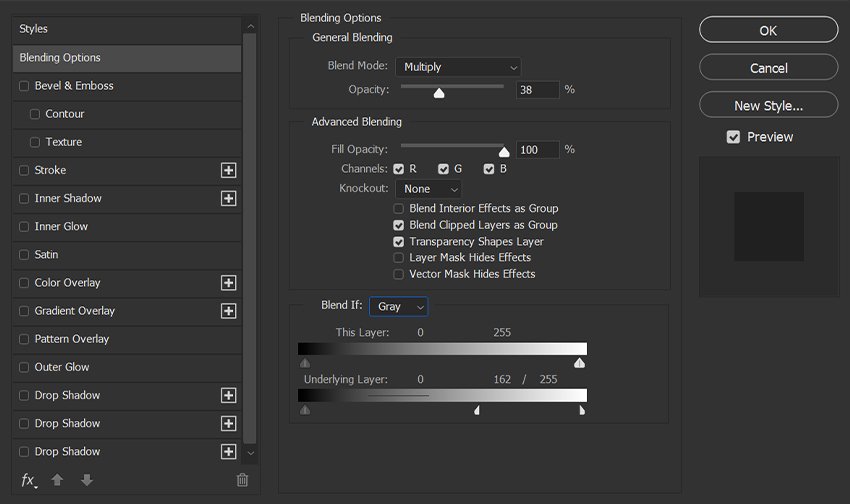Click scroll-down arrow of styles list
Image resolution: width=850 pixels, height=504 pixels.
click(250, 453)
